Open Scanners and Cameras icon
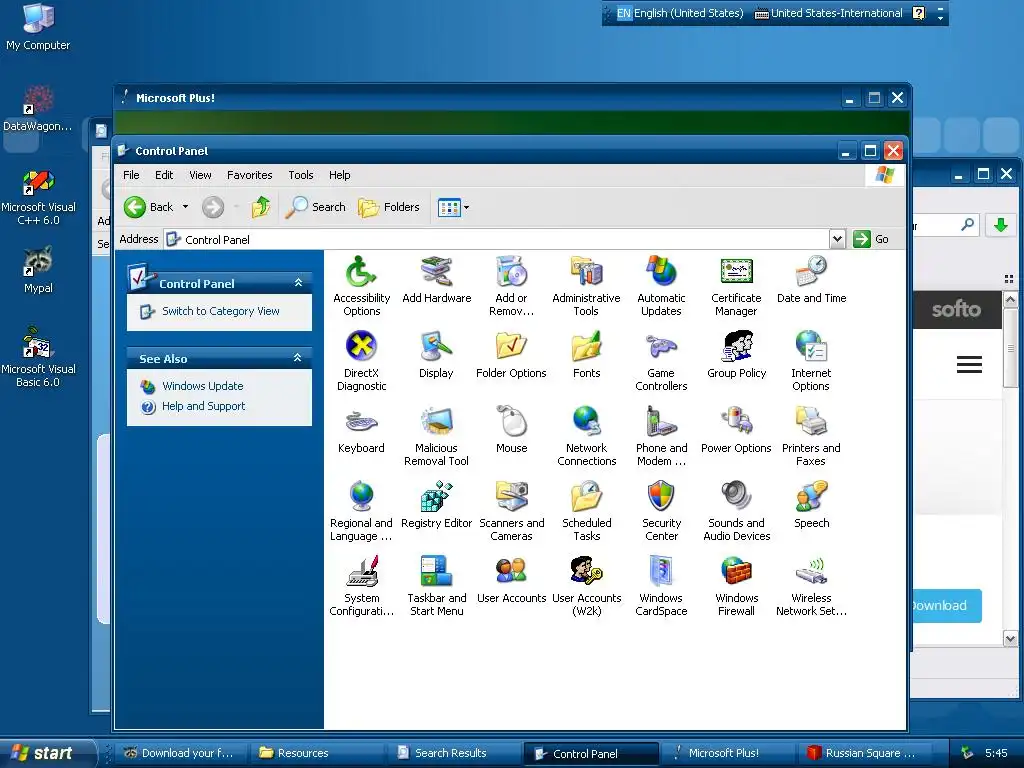Viewport: 1024px width, 768px height. click(511, 498)
